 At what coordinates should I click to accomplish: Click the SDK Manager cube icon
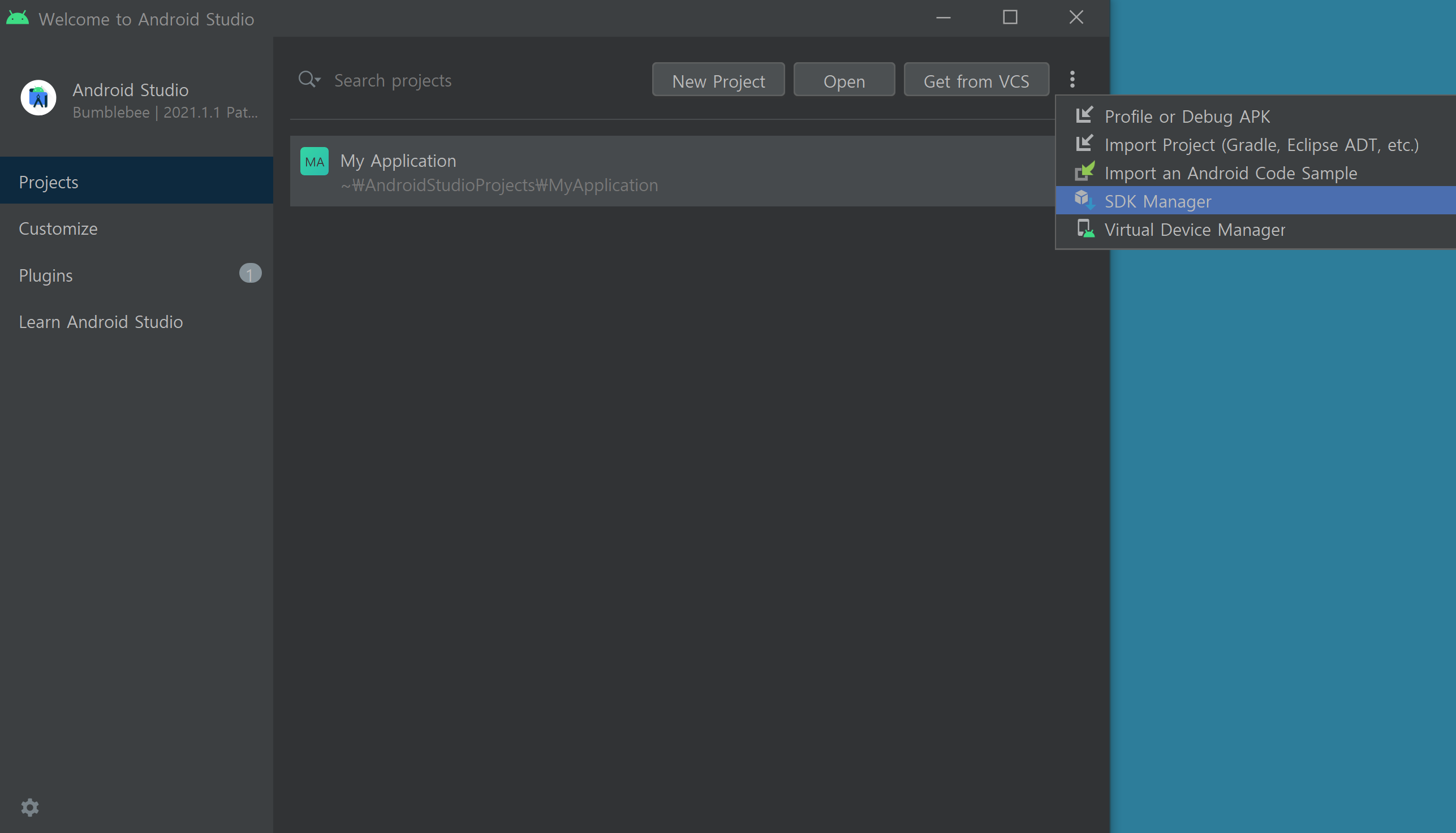(1084, 200)
